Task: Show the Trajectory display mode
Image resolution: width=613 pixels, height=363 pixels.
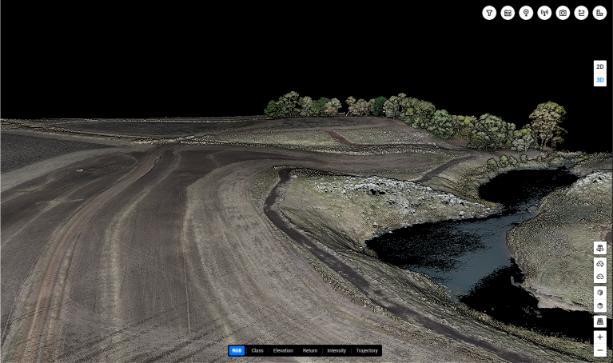Action: pos(367,350)
